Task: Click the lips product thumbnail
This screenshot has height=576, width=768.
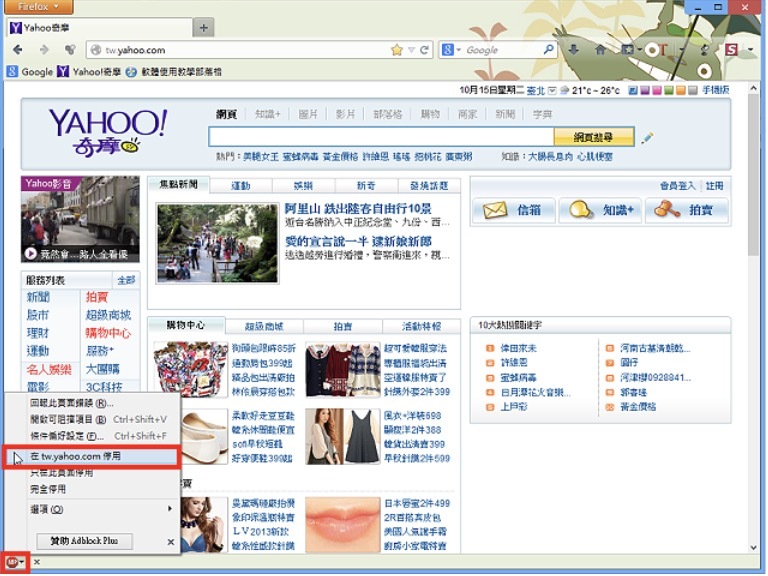Action: [x=342, y=525]
